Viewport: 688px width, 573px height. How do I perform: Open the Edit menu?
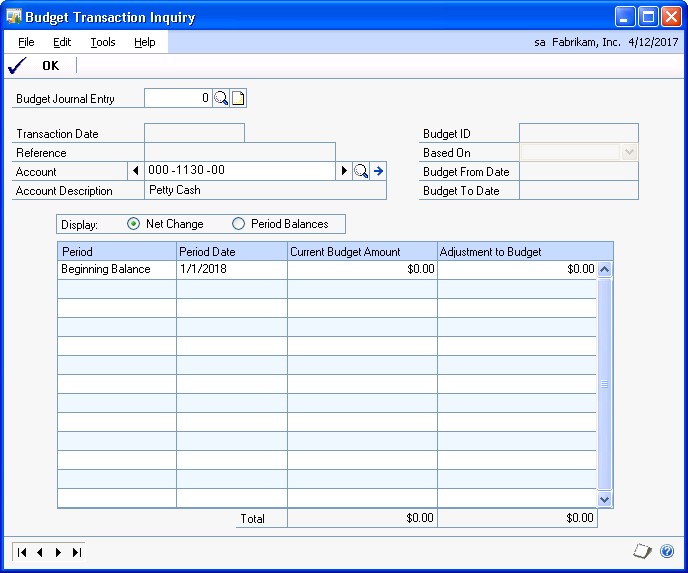(x=62, y=42)
